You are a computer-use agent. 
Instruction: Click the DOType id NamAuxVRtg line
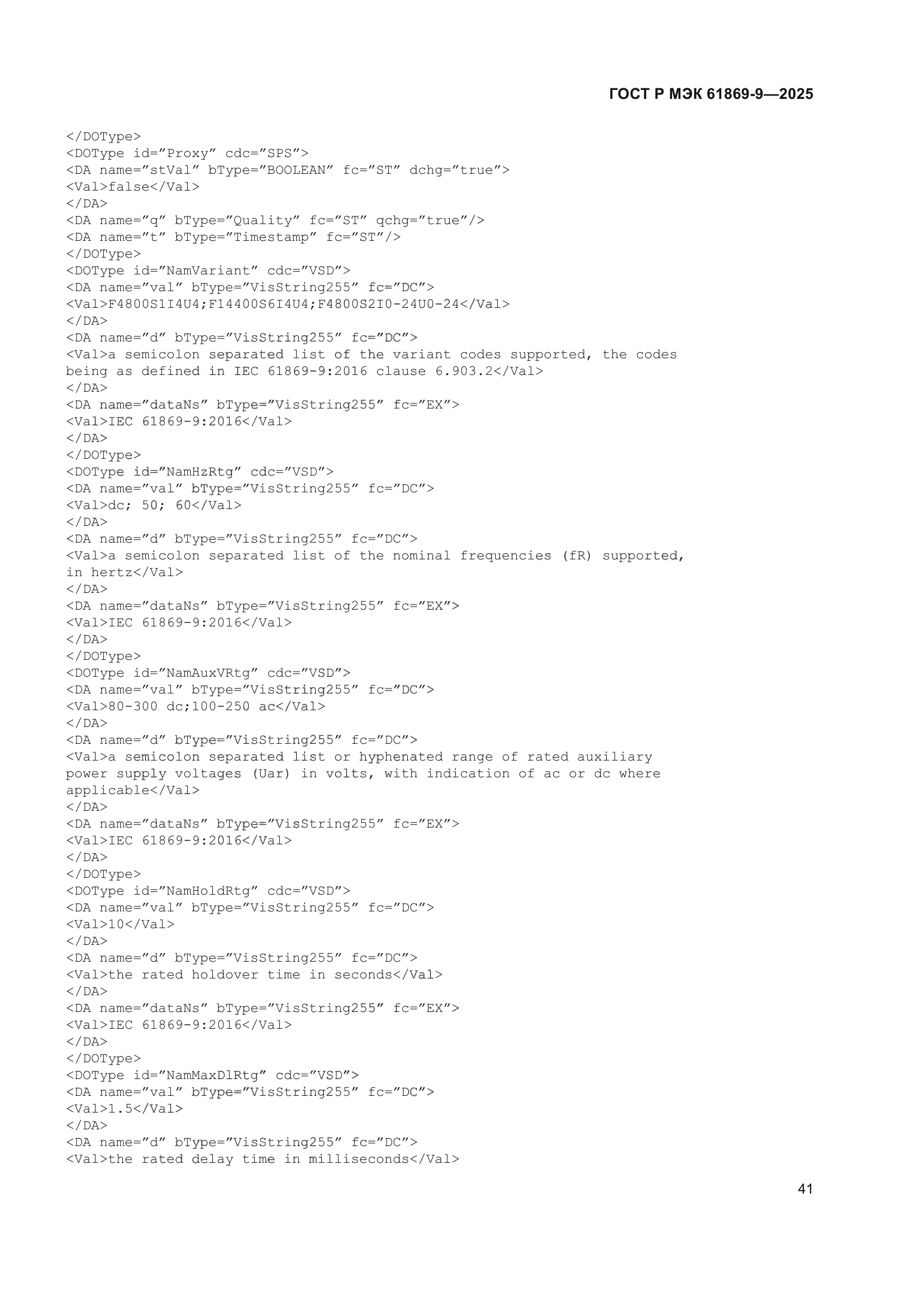point(208,673)
